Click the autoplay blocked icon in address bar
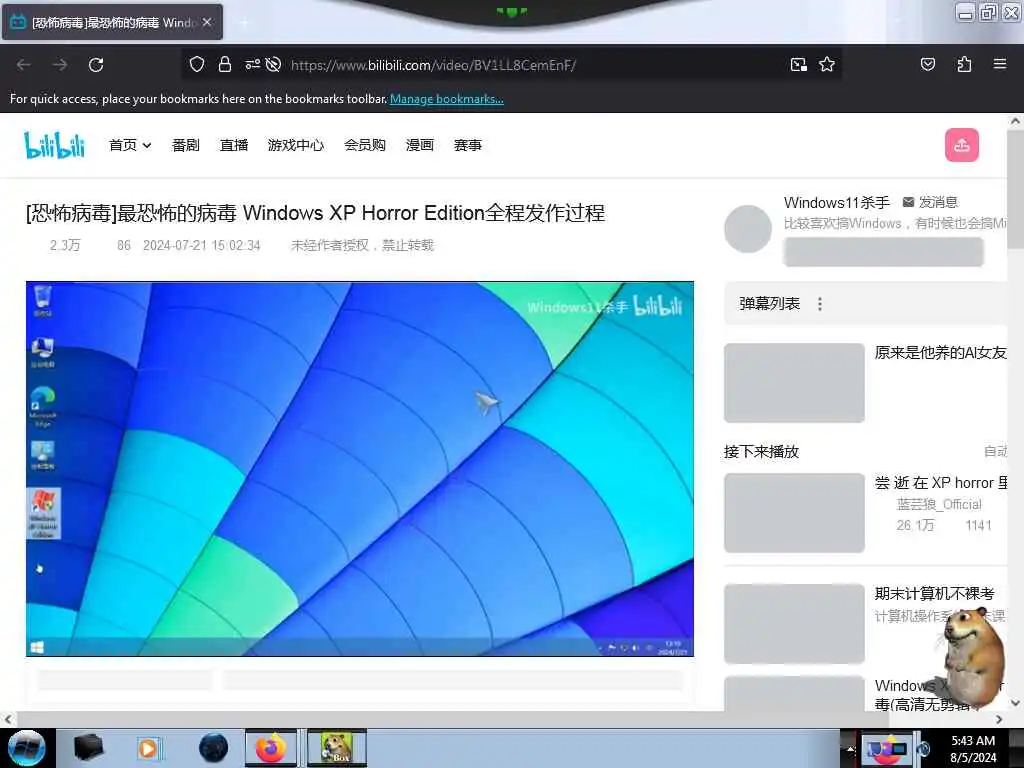The image size is (1024, 768). pyautogui.click(x=274, y=64)
